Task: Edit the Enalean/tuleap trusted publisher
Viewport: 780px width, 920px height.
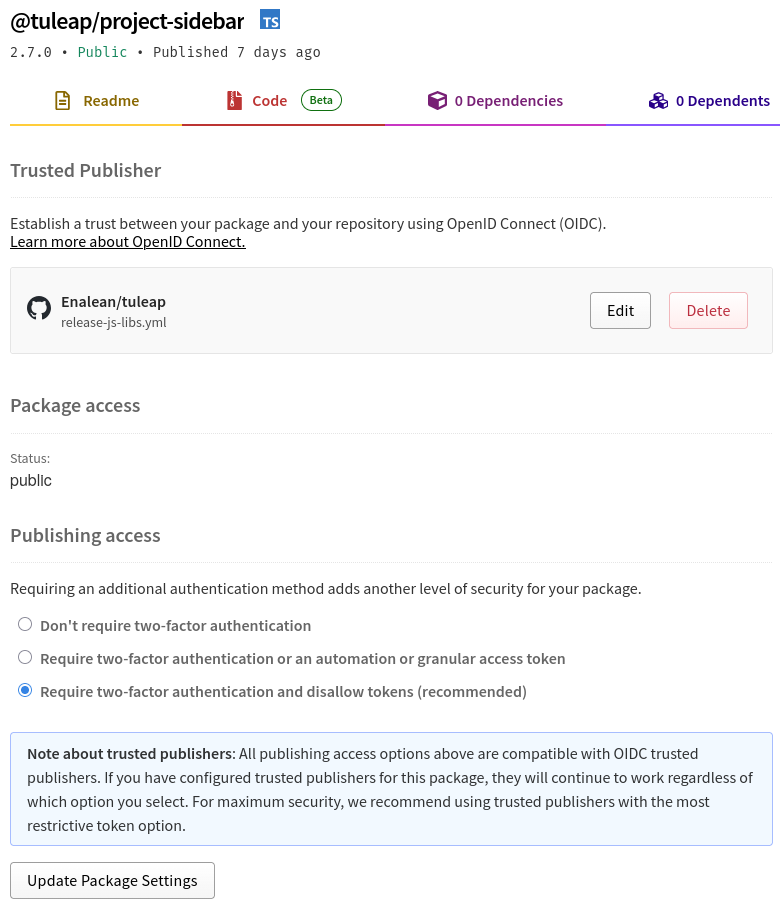Action: tap(620, 311)
